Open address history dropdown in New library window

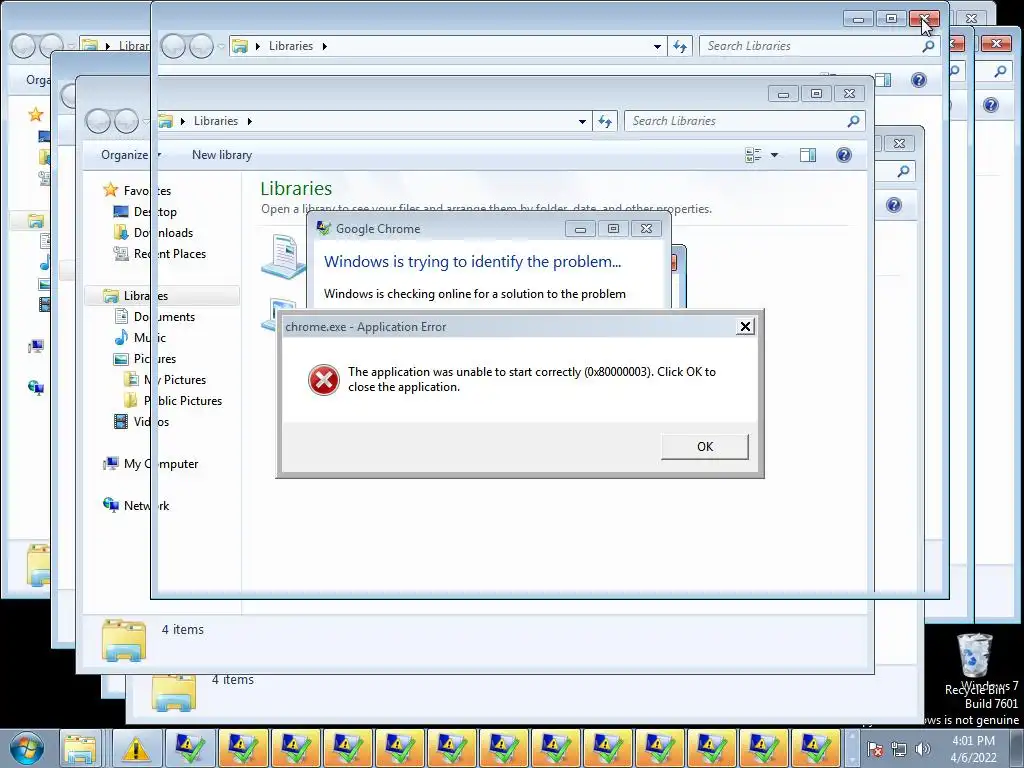point(582,121)
